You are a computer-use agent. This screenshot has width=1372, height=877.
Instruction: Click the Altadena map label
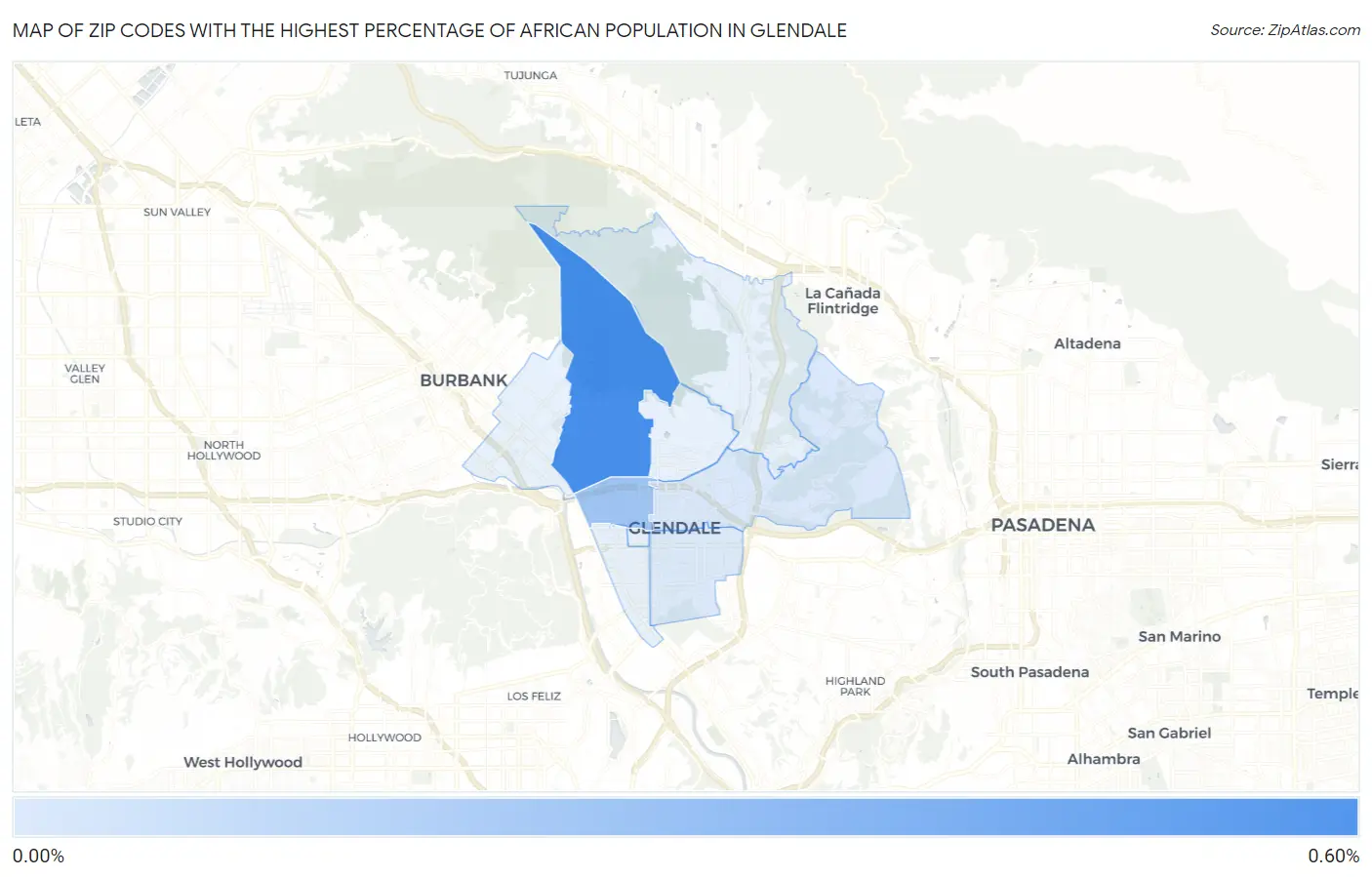1087,343
